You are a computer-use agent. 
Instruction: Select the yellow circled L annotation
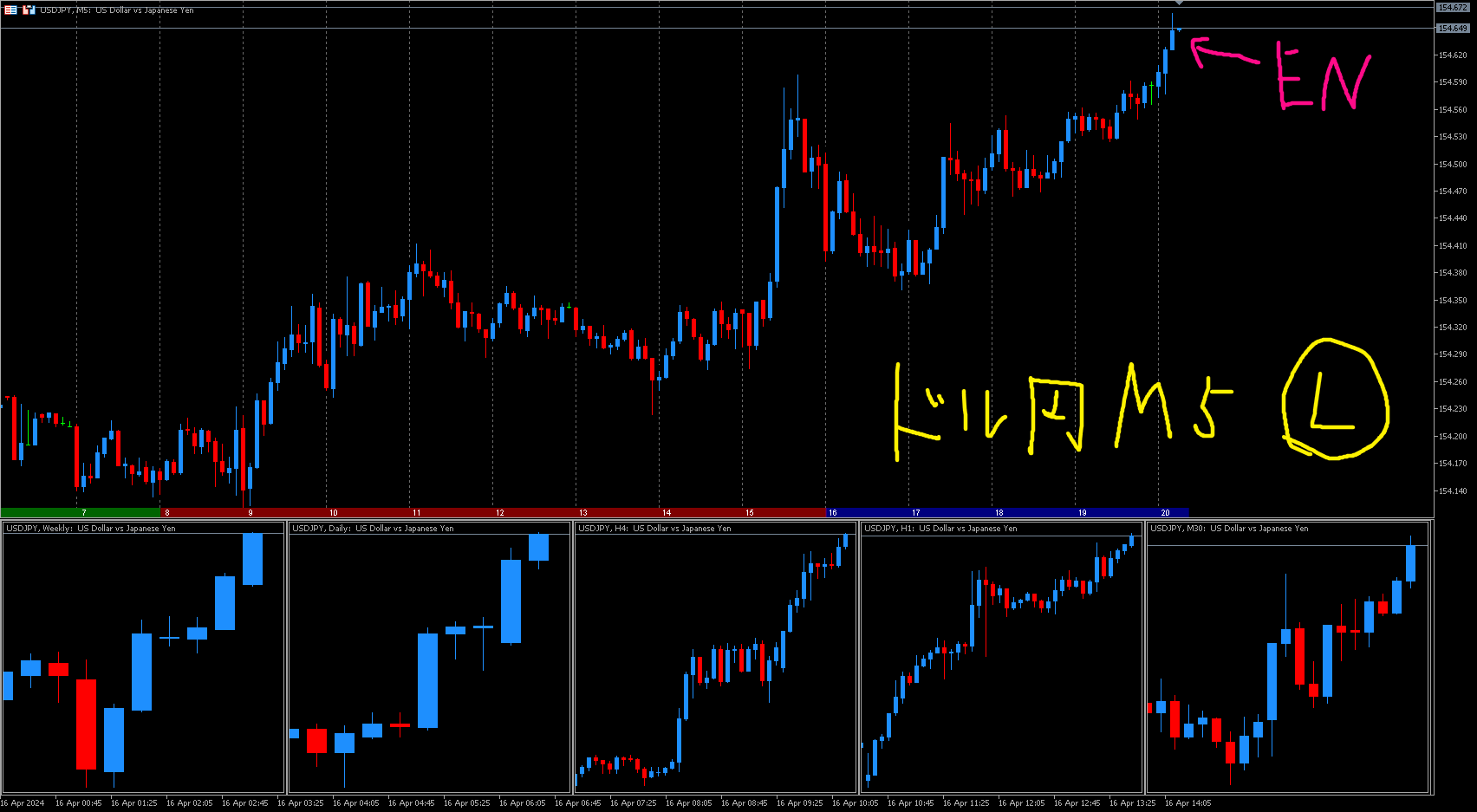(1335, 399)
